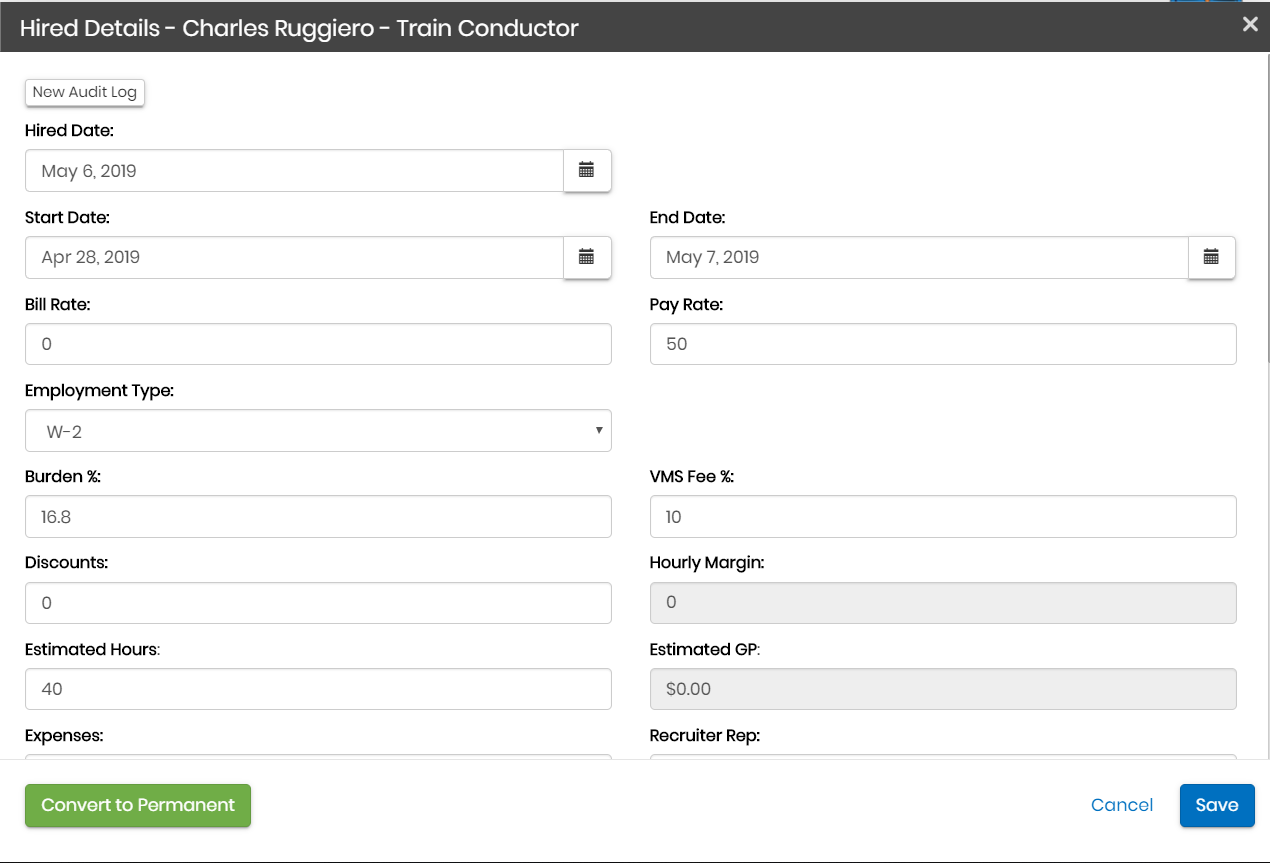
Task: Select the Burden % input field
Action: [x=318, y=517]
